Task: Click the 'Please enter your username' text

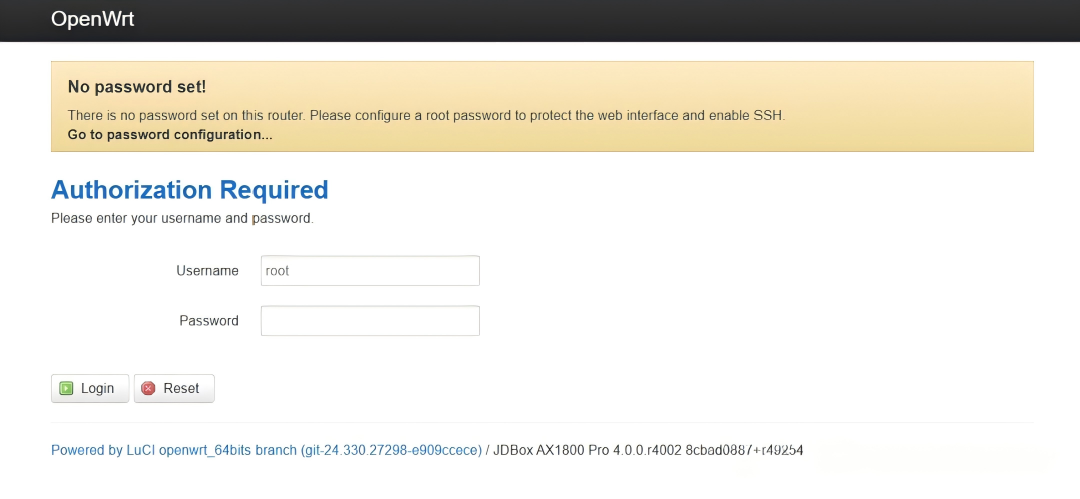Action: point(182,218)
